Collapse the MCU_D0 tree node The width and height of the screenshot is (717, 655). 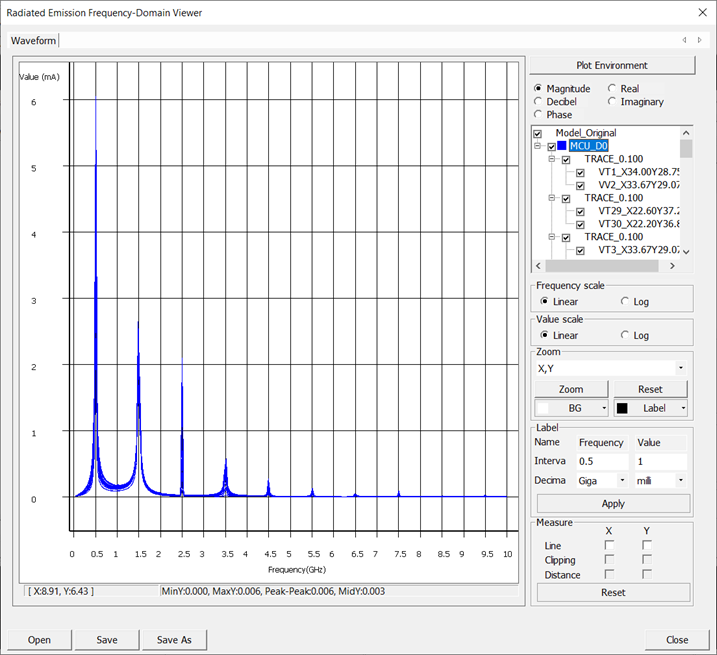pos(538,146)
